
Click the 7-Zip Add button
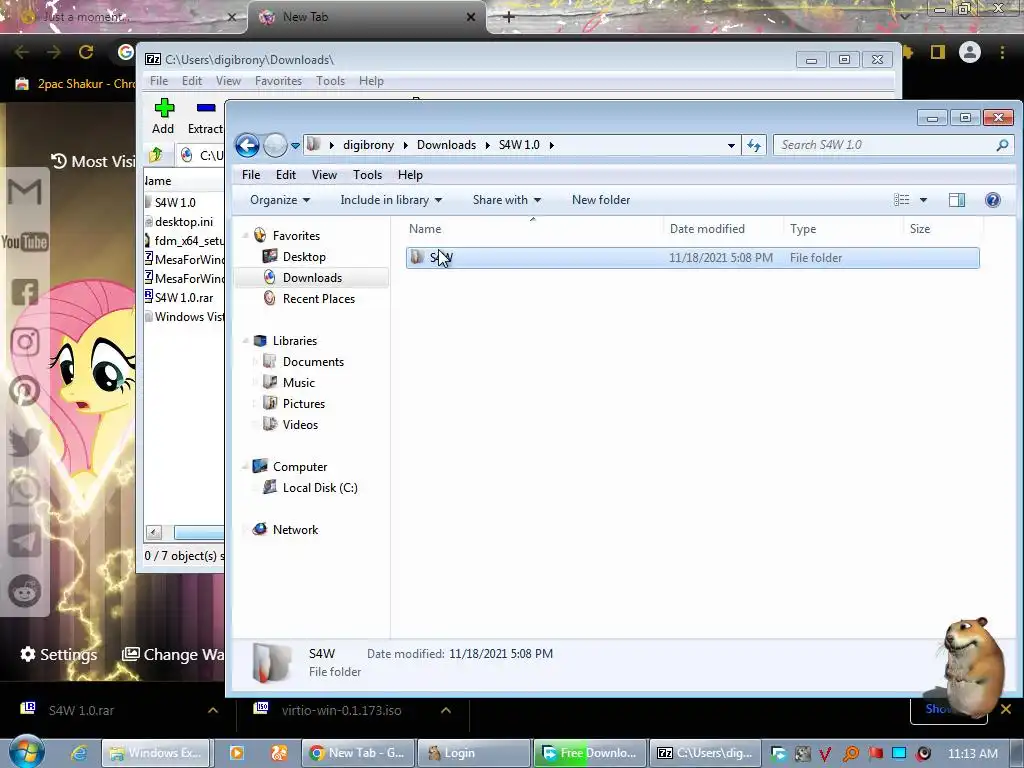pos(163,116)
